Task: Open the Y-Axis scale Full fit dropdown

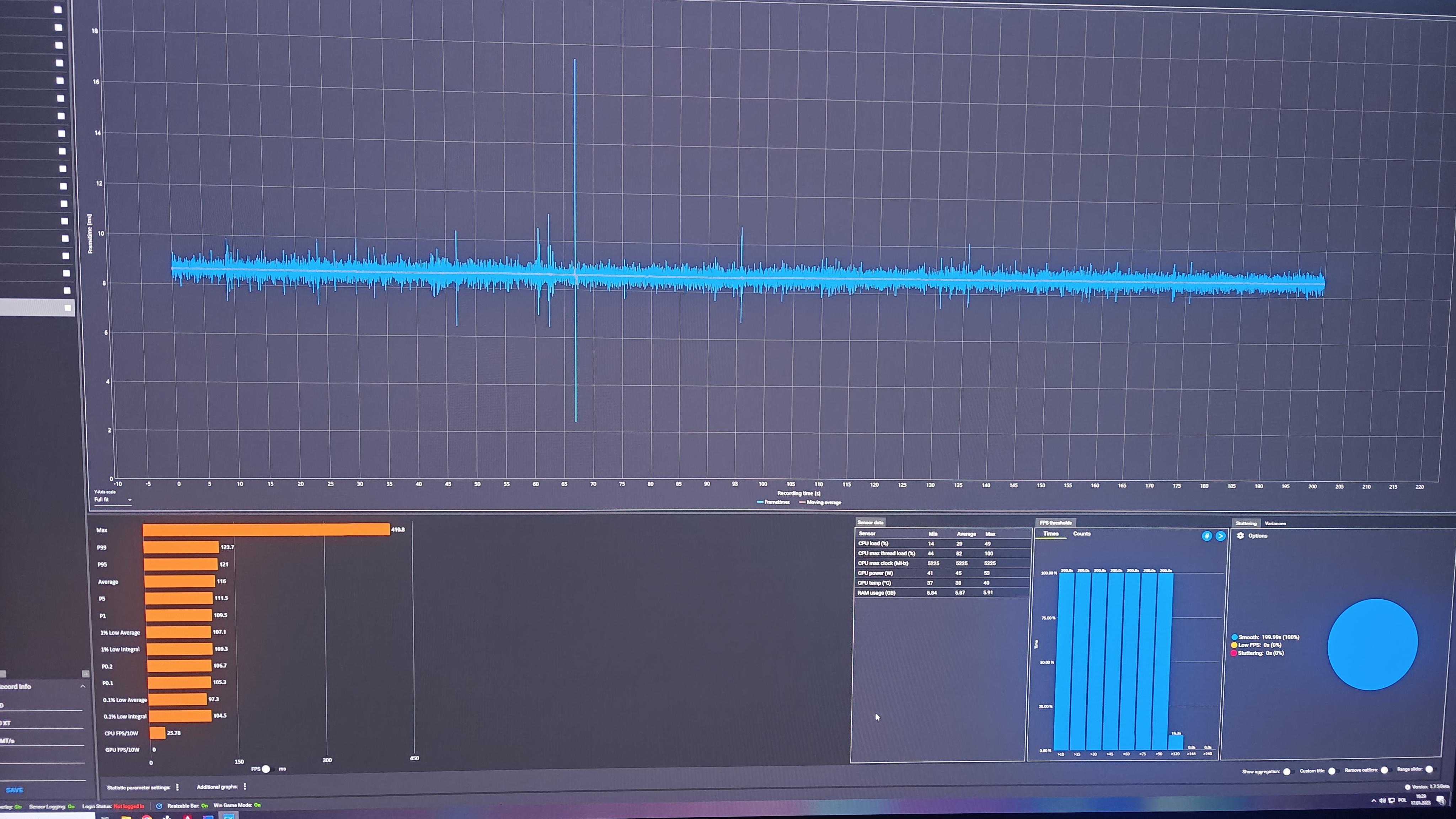Action: coord(112,500)
